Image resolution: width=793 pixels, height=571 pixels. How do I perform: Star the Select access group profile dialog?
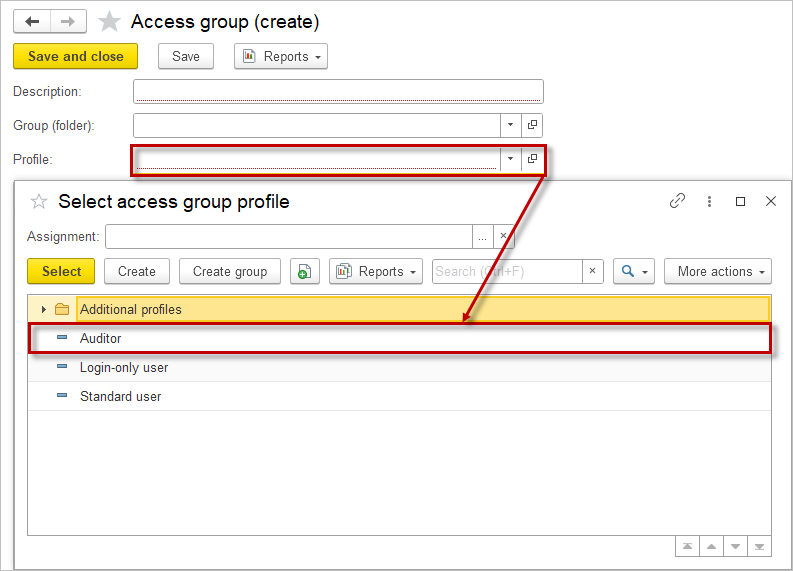[x=39, y=202]
